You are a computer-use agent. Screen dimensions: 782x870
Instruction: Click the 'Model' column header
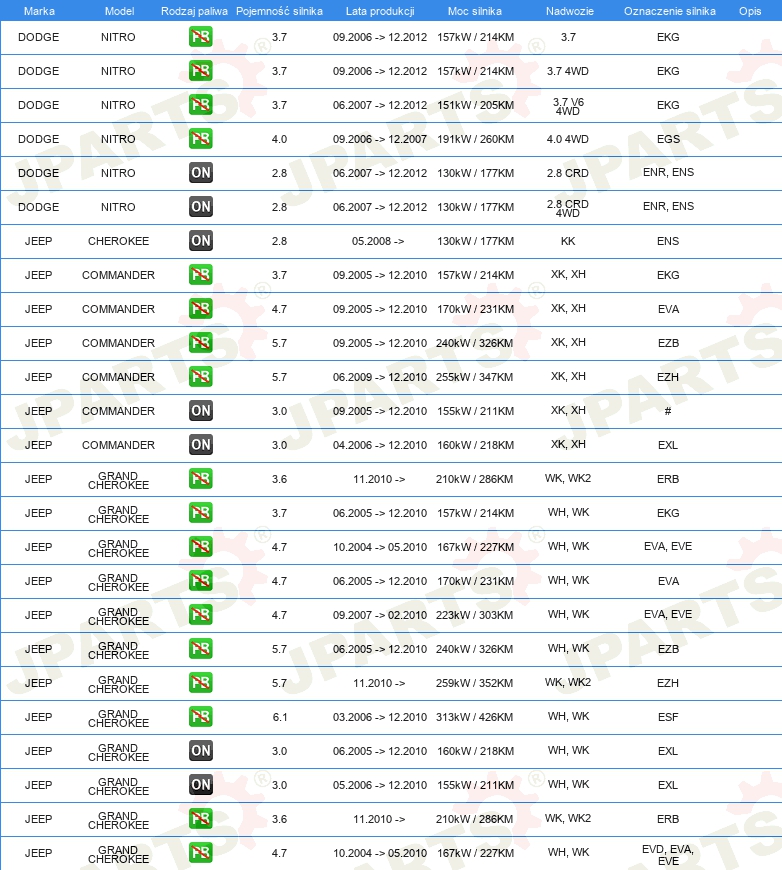tap(119, 11)
